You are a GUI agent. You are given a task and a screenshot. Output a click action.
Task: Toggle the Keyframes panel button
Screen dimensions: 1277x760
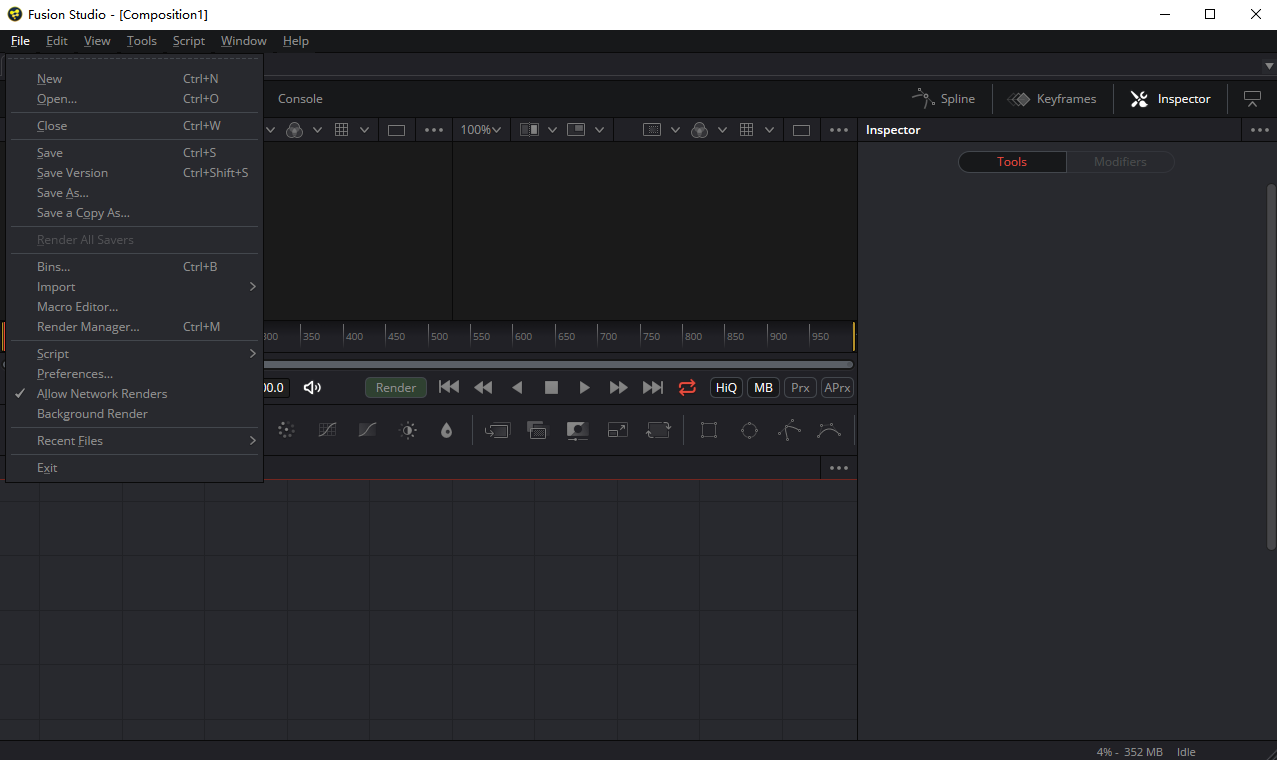click(x=1051, y=99)
